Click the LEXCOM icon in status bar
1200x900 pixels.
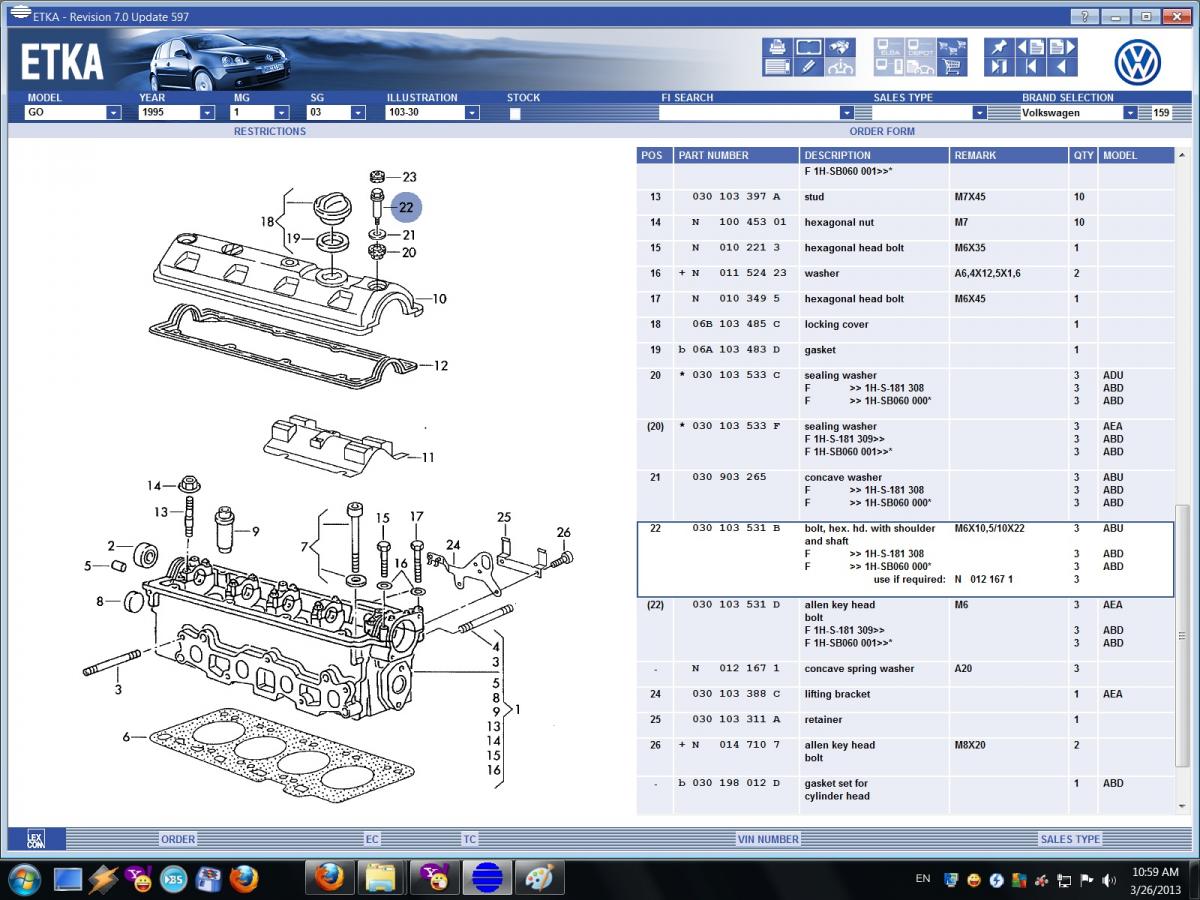click(37, 838)
